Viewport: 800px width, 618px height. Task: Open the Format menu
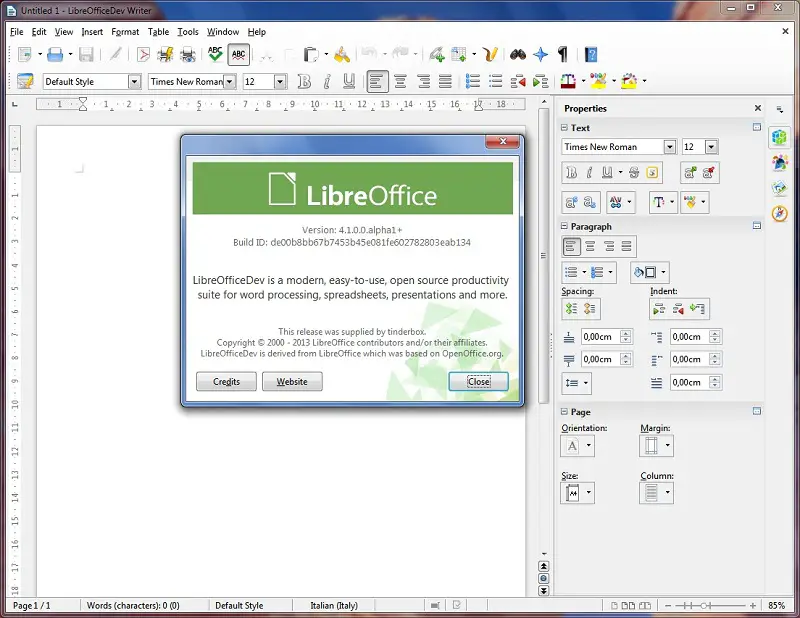[x=125, y=32]
